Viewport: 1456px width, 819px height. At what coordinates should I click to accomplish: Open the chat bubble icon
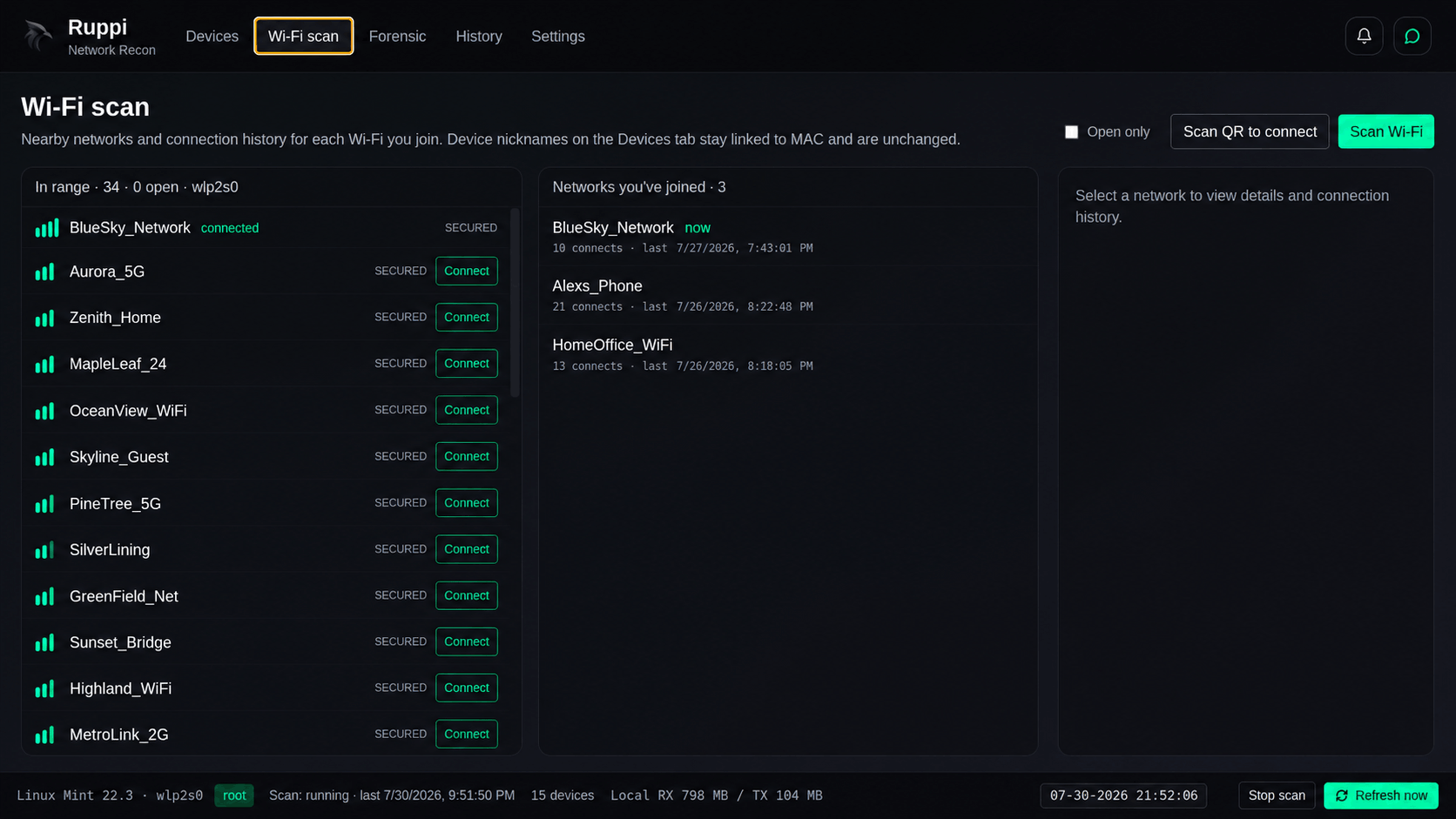(1412, 36)
